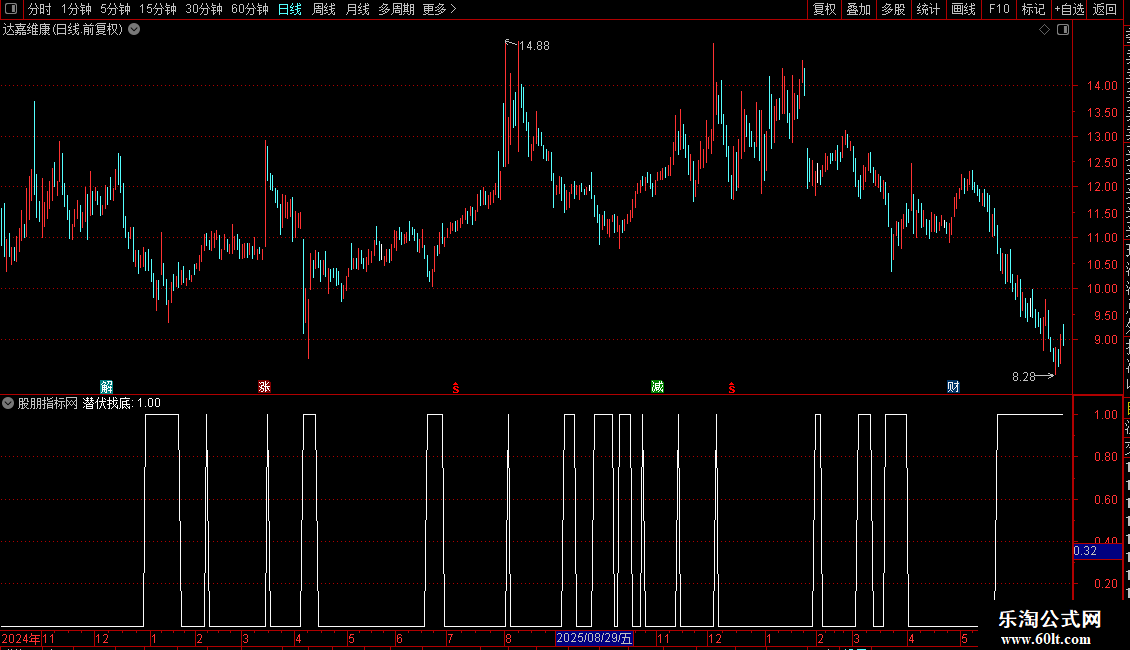Open the 画线 drawing tools
The width and height of the screenshot is (1130, 650).
click(963, 9)
